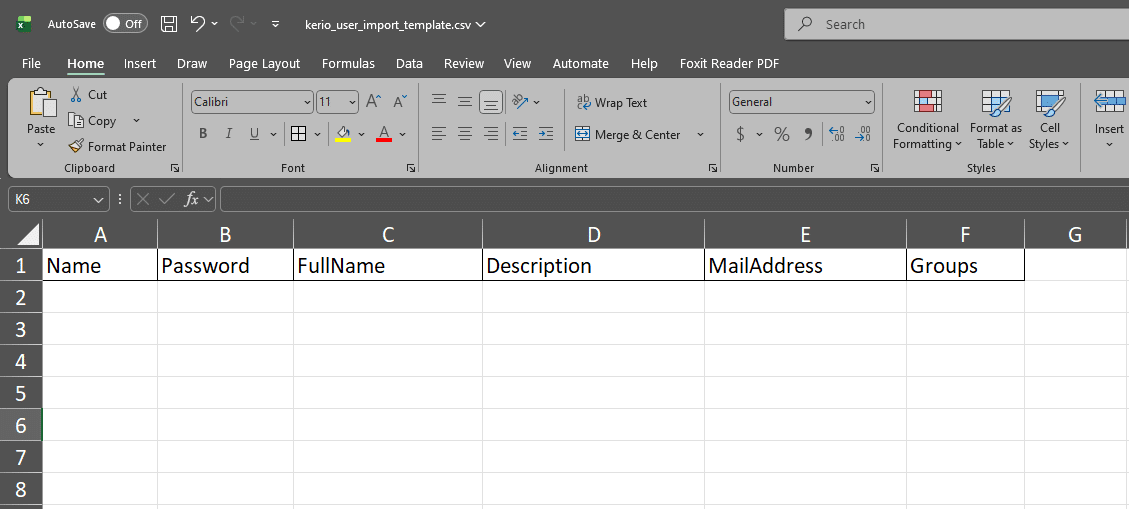Apply center horizontal text alignment
1129x509 pixels.
465,134
